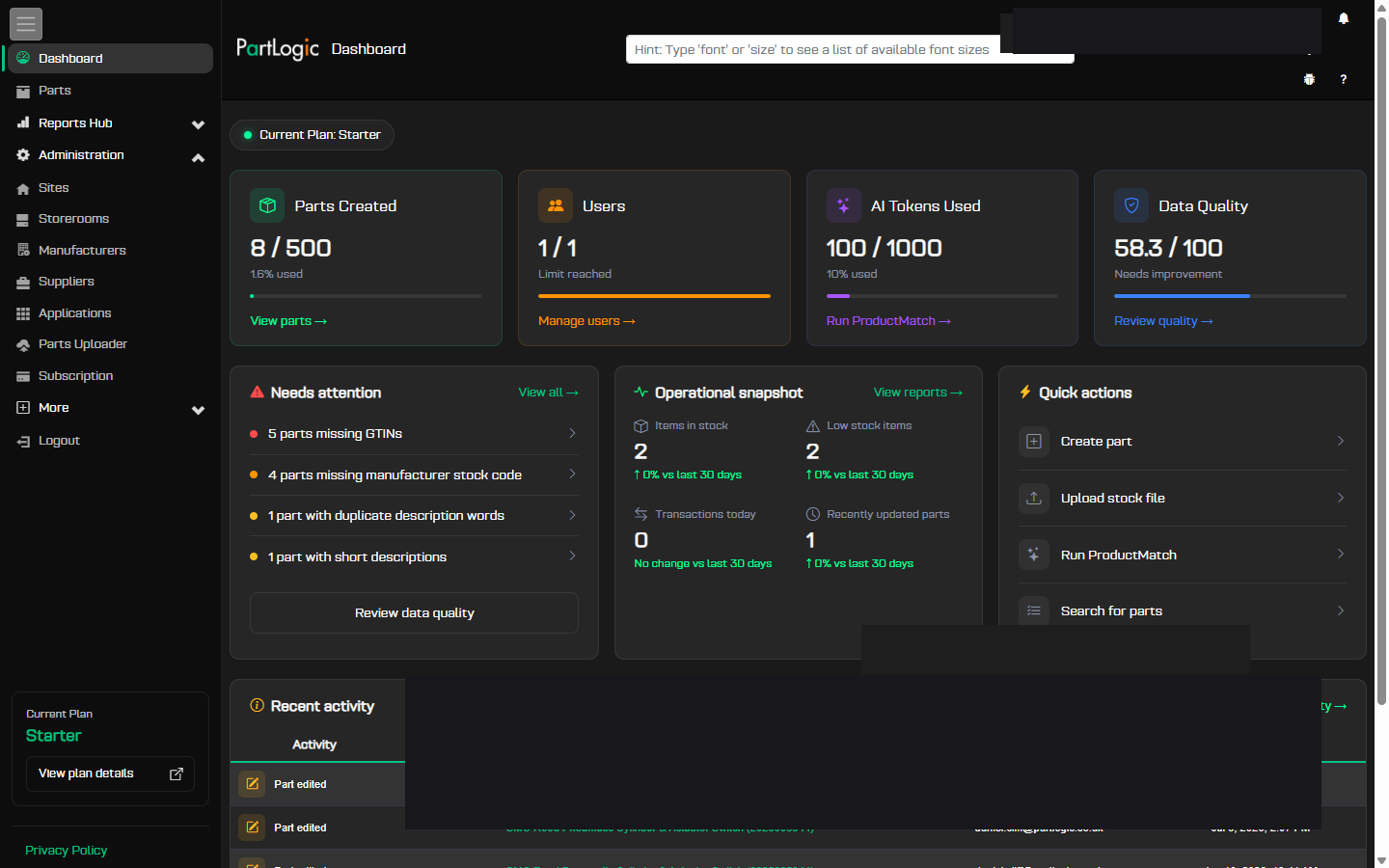Click the Operational snapshot pulse icon
Screen dimensions: 1389x868
641,393
